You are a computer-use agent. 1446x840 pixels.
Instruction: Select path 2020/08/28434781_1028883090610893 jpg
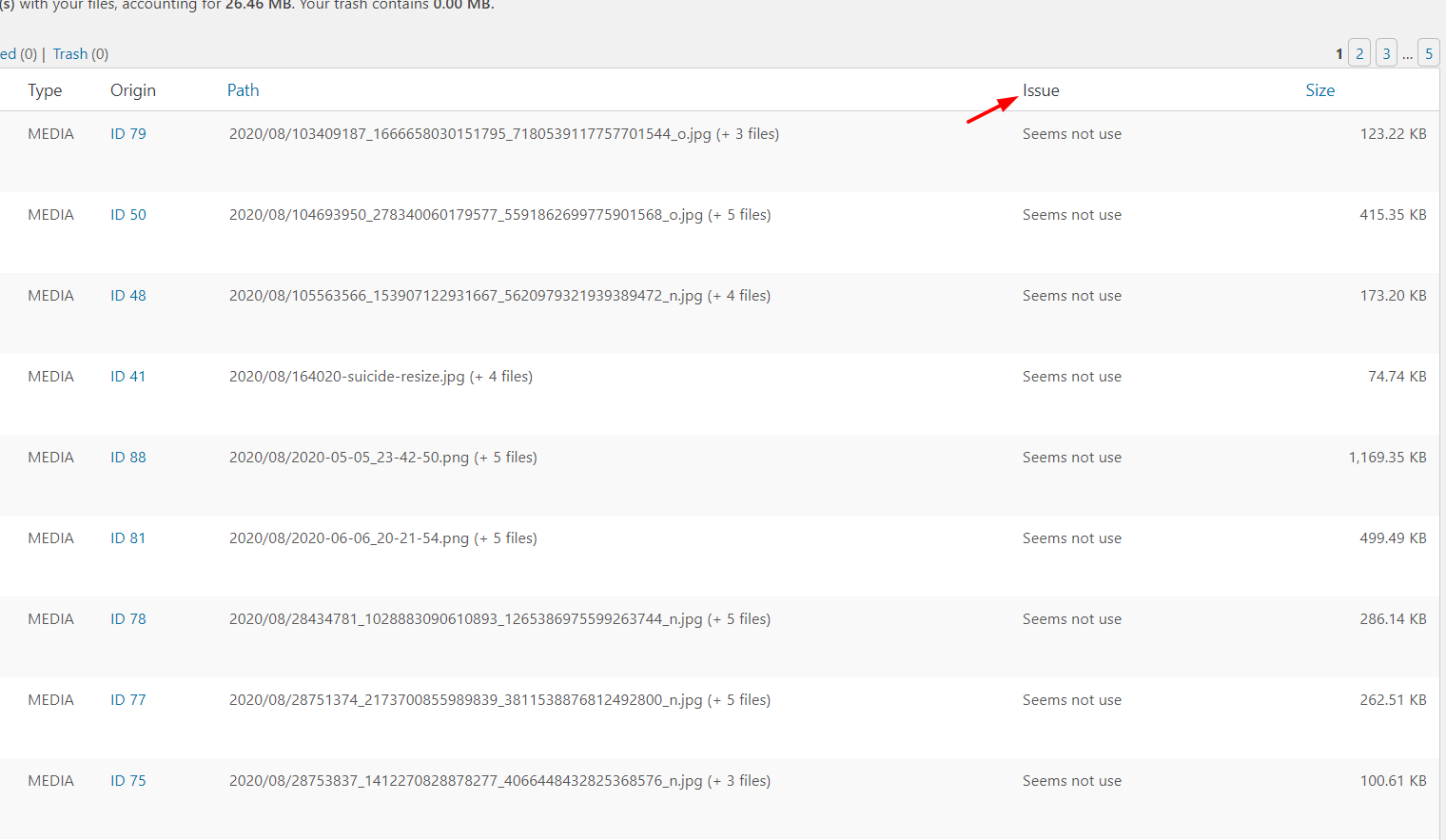point(499,619)
